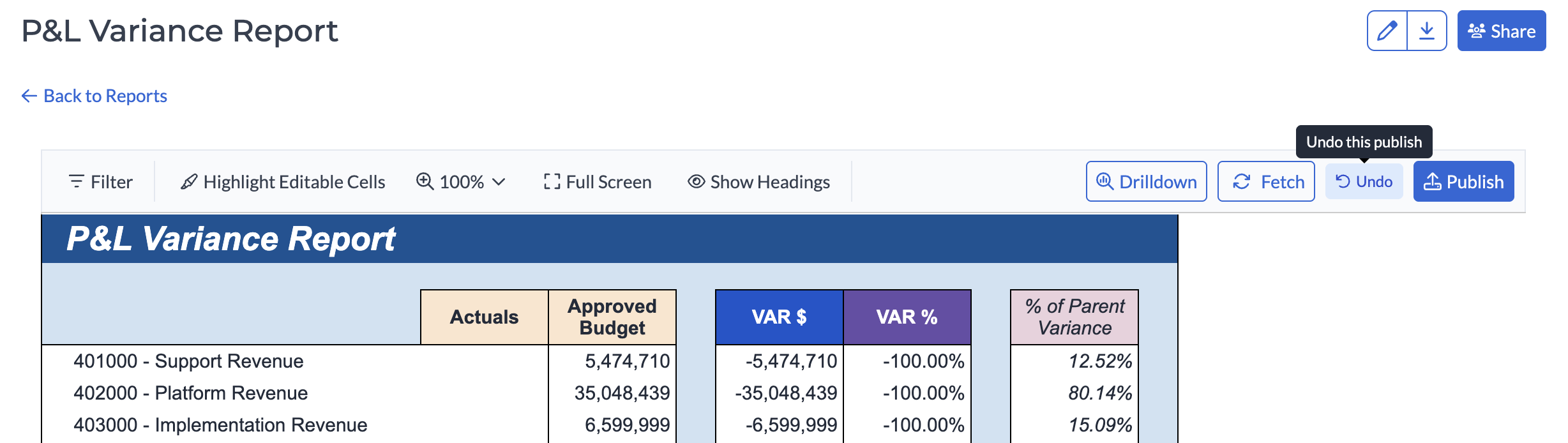Undo the last publish
The width and height of the screenshot is (1568, 443).
click(1364, 182)
